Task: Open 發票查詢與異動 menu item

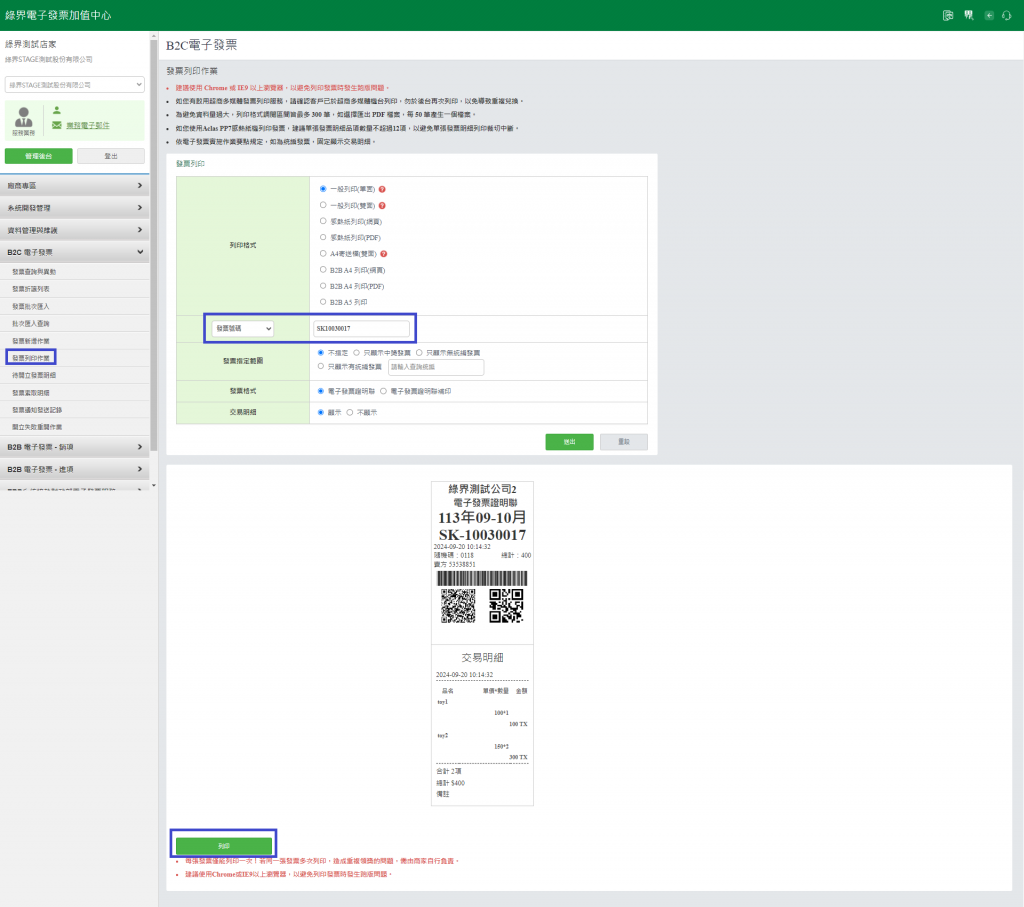Action: [x=34, y=272]
